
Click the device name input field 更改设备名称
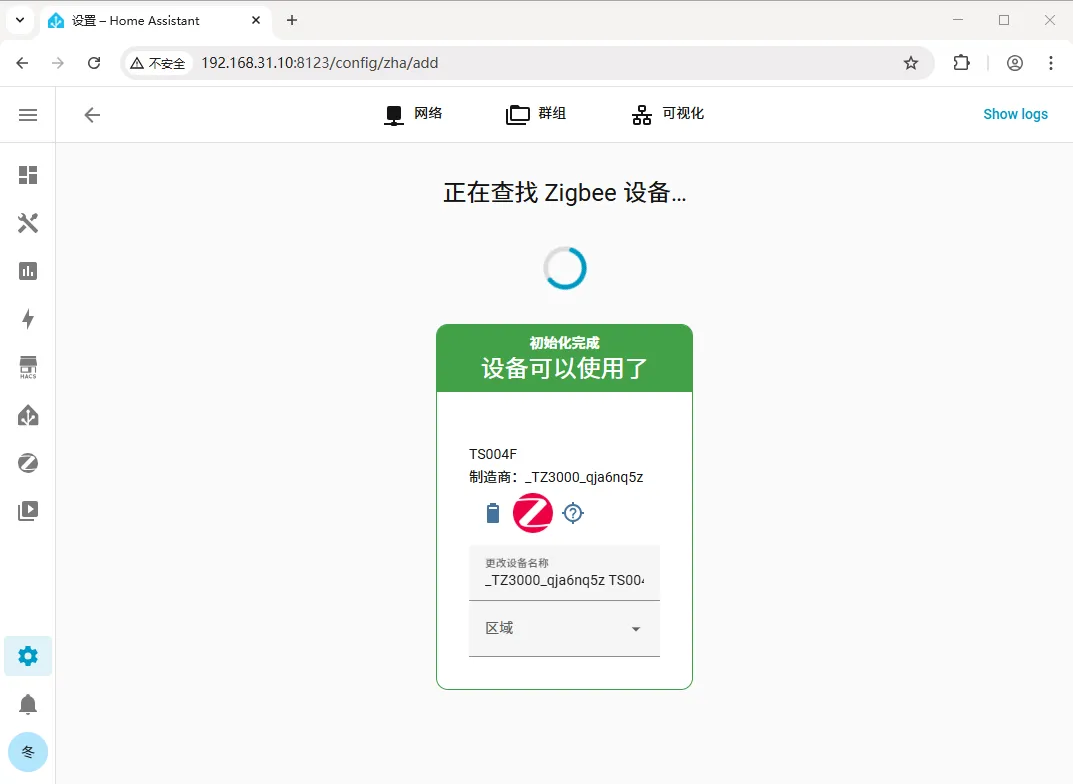tap(565, 573)
